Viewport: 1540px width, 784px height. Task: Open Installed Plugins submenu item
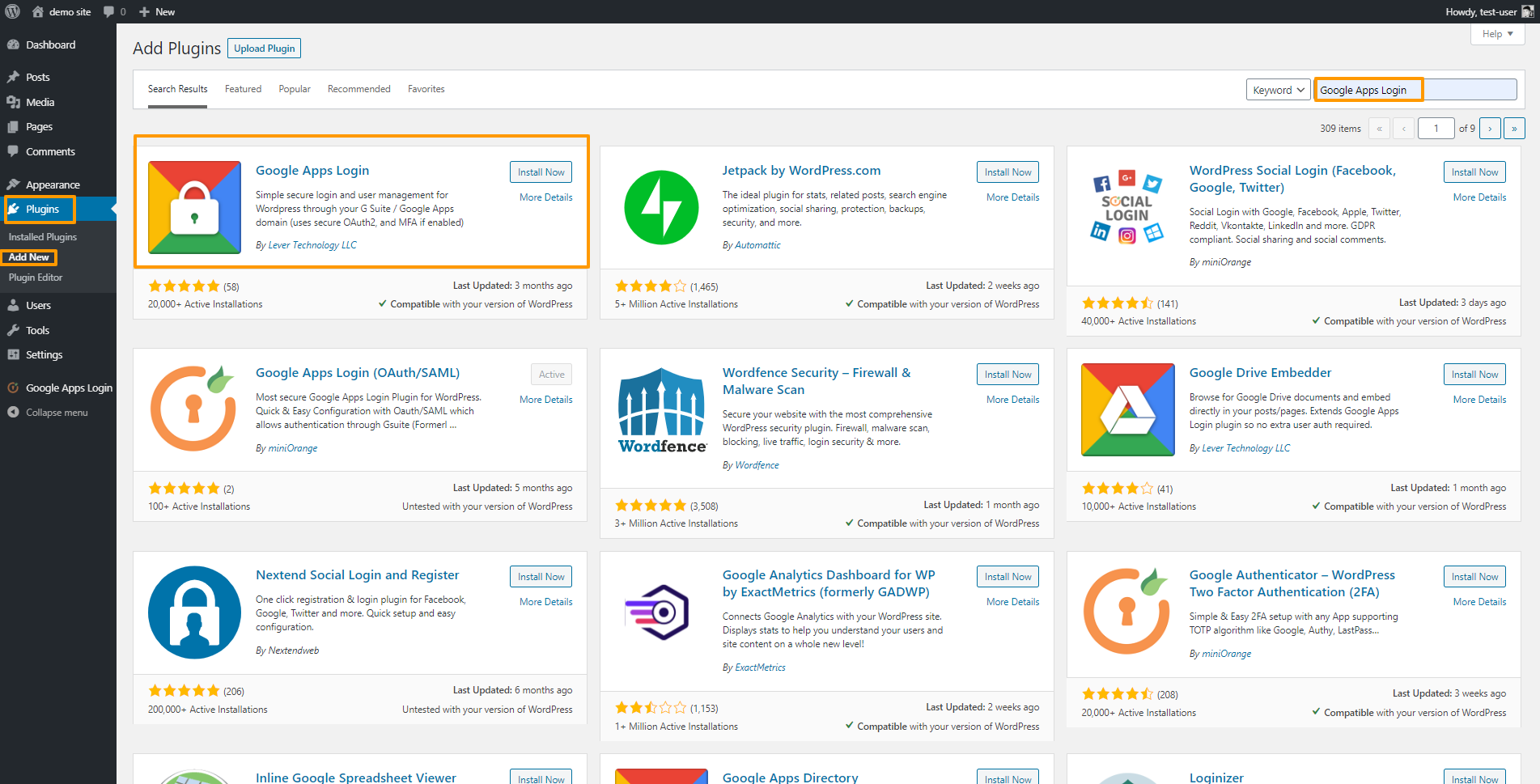(x=43, y=237)
